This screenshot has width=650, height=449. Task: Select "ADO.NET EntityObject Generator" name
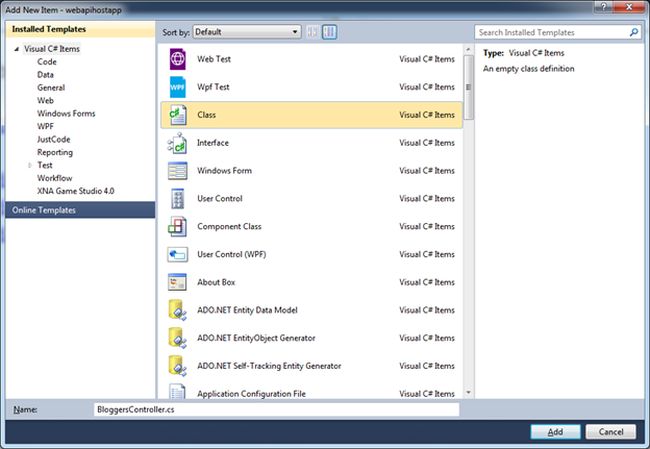point(256,338)
